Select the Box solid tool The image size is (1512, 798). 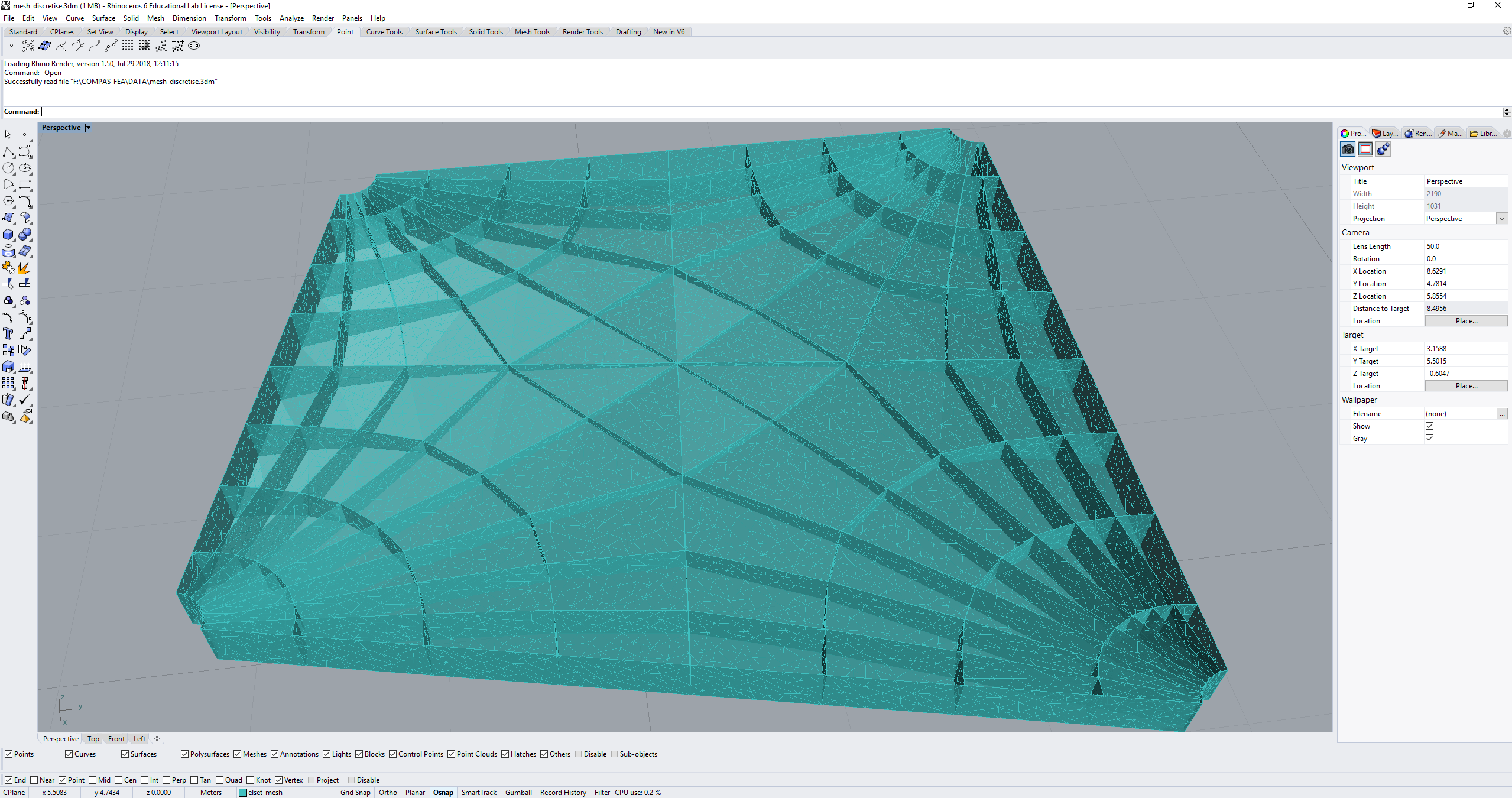click(x=8, y=235)
